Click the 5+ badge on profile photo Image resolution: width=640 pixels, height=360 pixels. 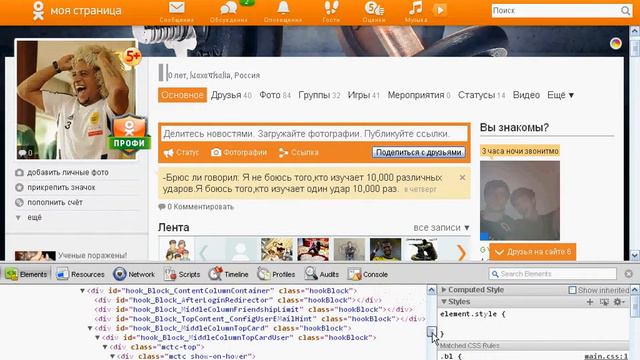pos(133,56)
